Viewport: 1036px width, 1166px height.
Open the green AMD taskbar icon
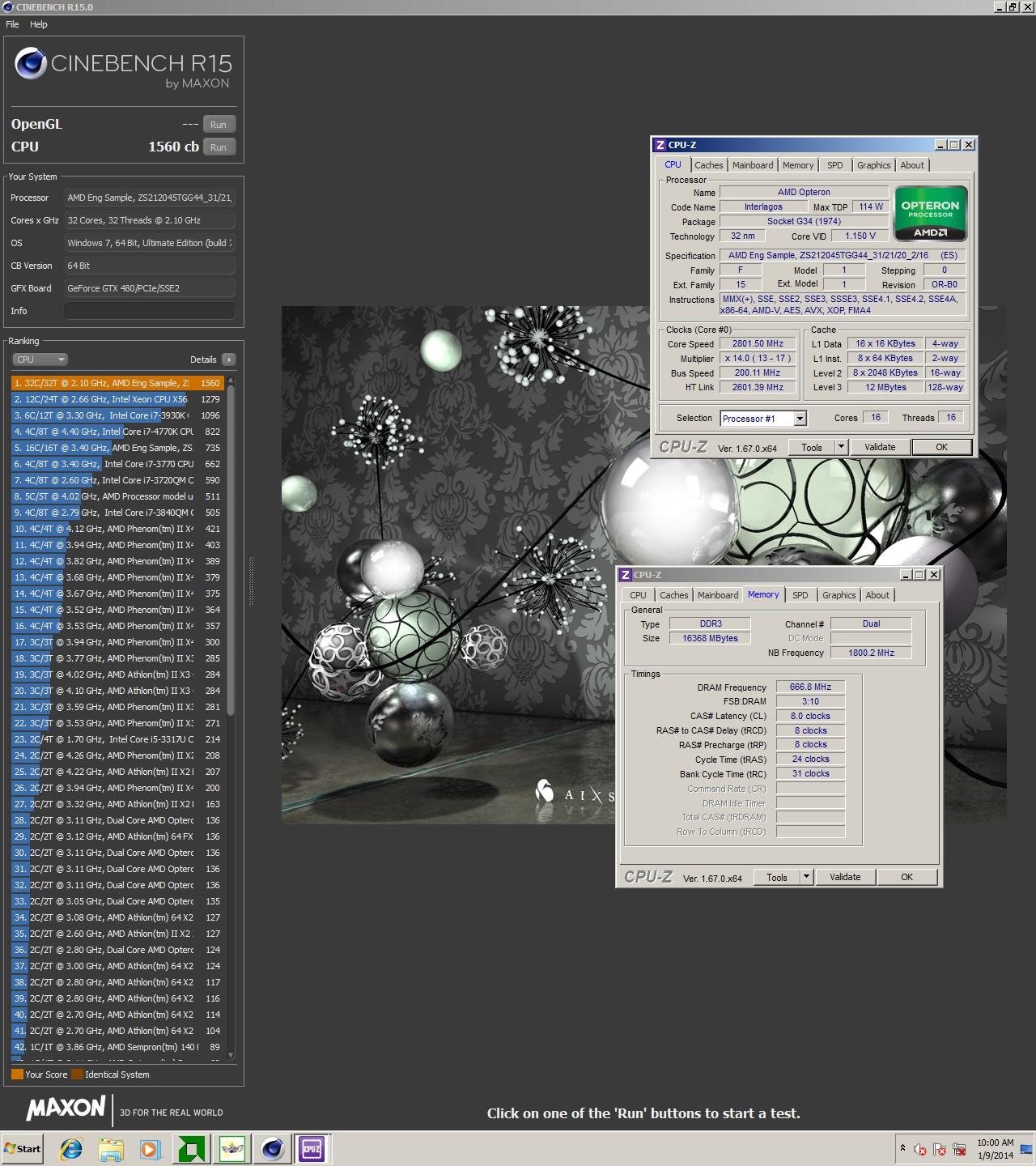[192, 1148]
